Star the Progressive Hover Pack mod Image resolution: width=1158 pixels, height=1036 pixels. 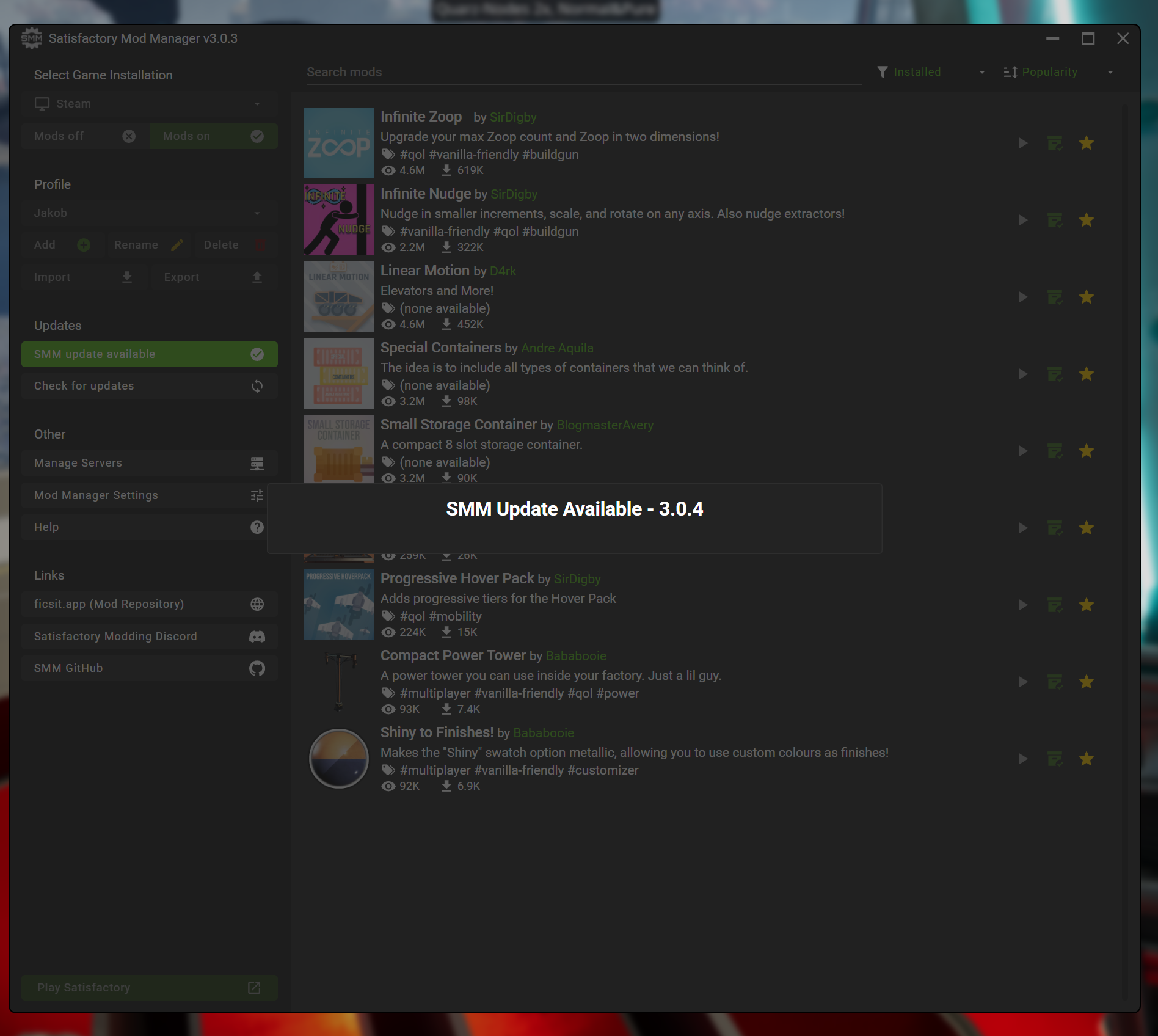1086,605
